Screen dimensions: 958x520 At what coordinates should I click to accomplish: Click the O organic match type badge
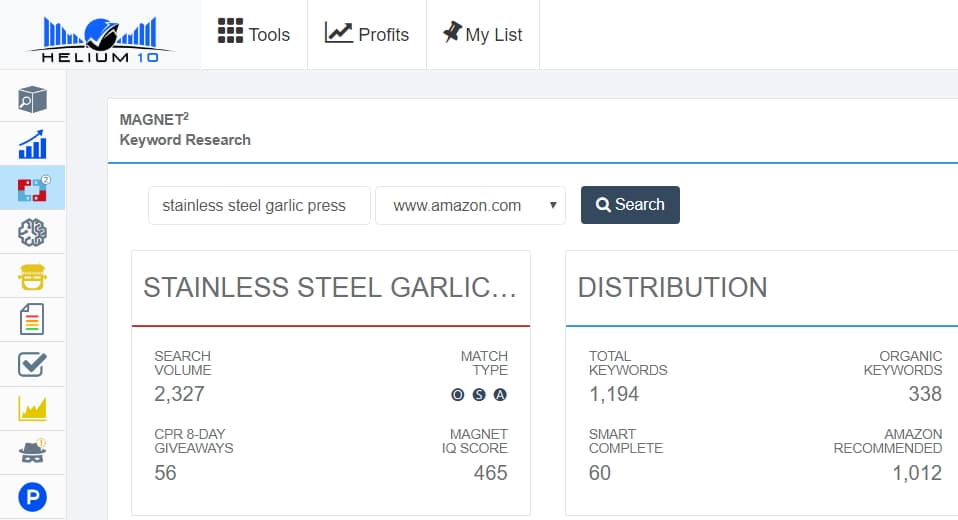[x=458, y=394]
